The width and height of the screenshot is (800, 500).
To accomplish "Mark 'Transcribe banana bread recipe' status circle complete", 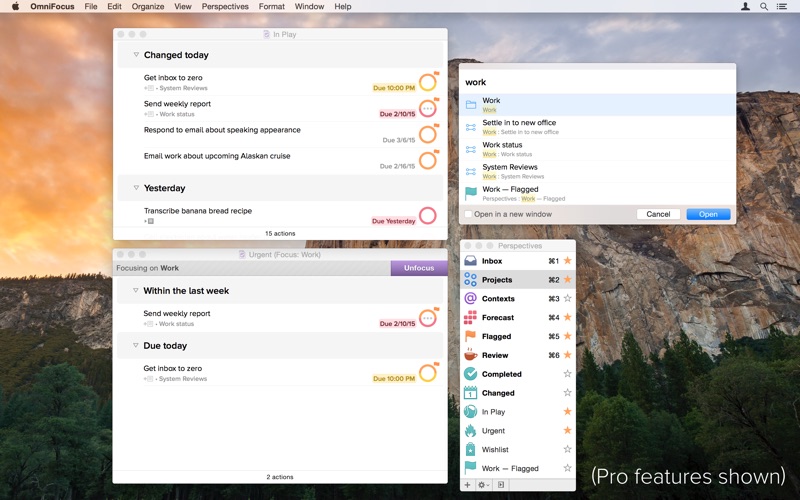I will (428, 215).
